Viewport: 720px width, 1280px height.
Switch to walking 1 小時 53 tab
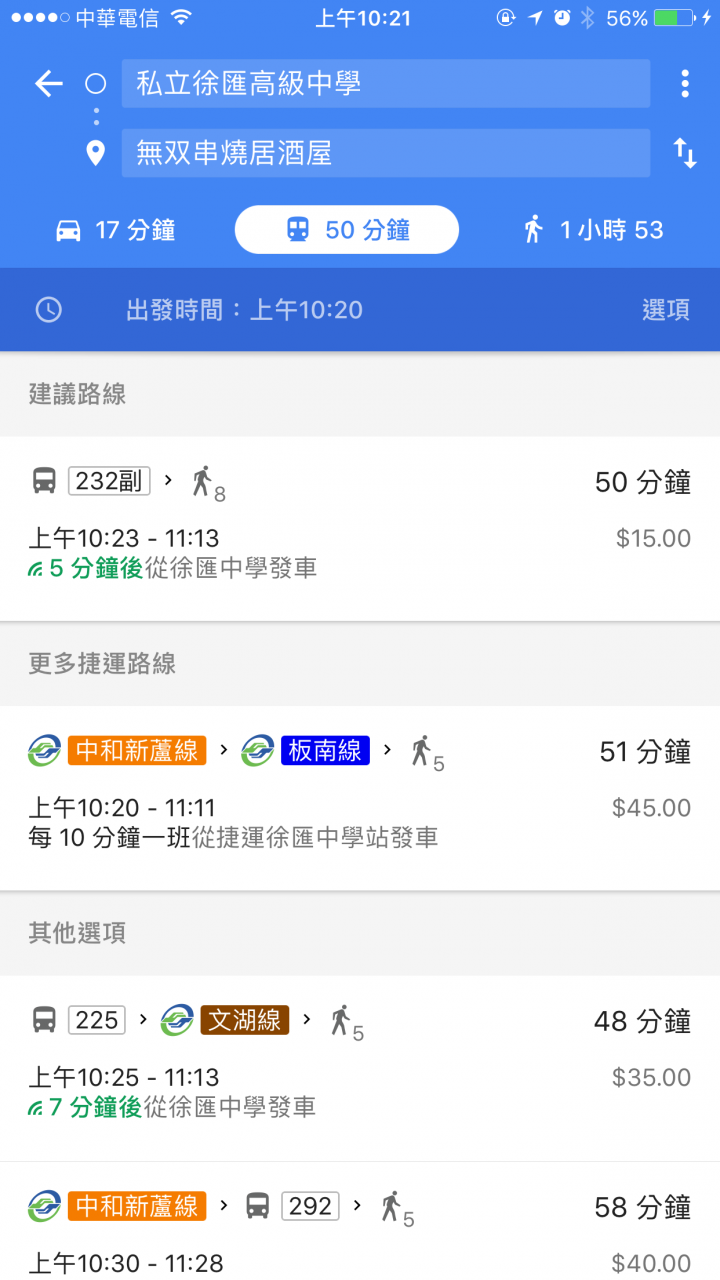point(594,230)
